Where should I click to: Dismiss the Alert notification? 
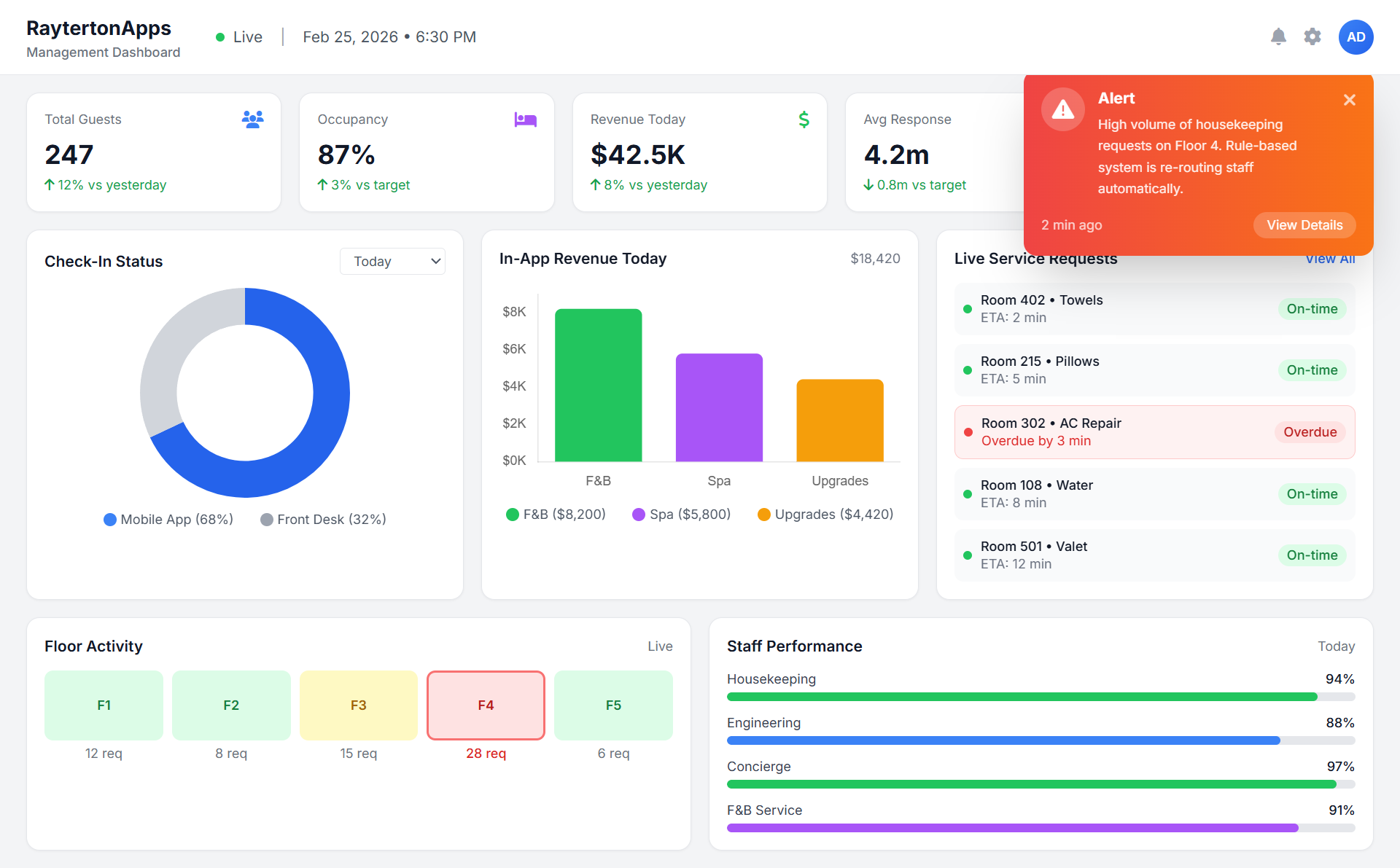click(1350, 100)
